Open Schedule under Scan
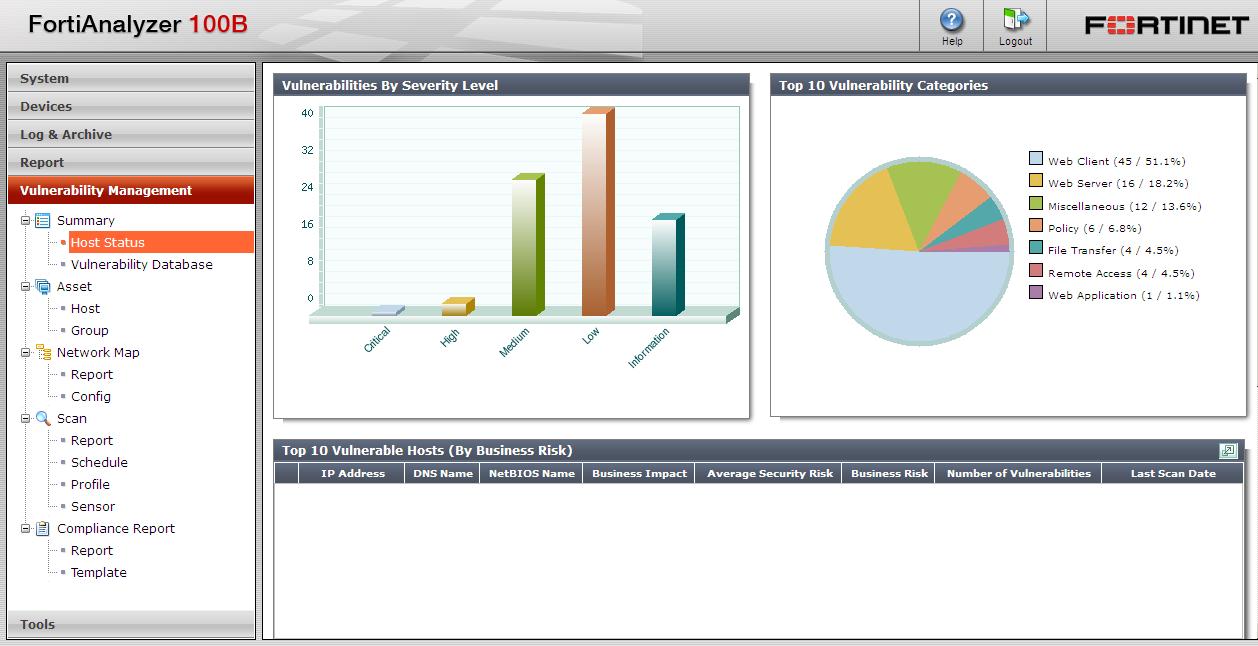 tap(99, 462)
